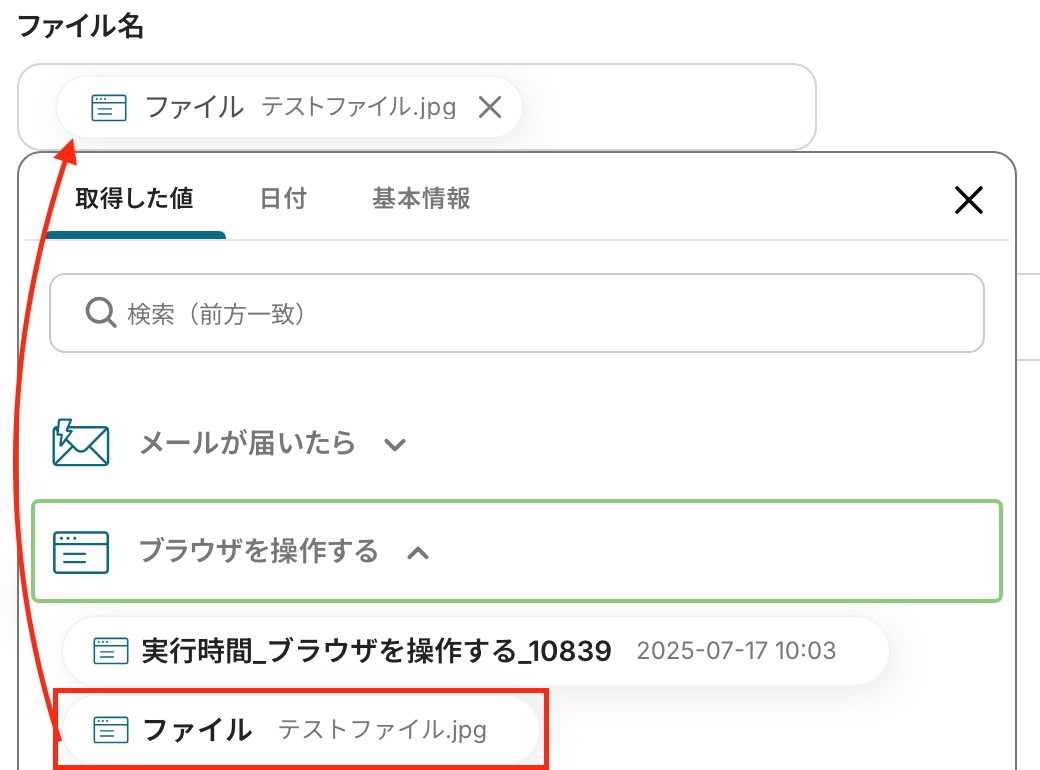Click the magnifier search icon
1040x770 pixels.
(101, 314)
